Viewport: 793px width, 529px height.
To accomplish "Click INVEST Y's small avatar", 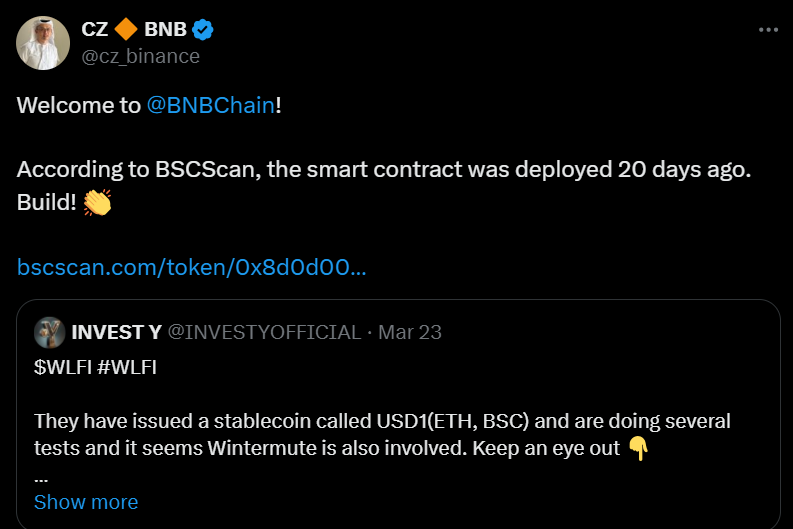I will (x=50, y=332).
